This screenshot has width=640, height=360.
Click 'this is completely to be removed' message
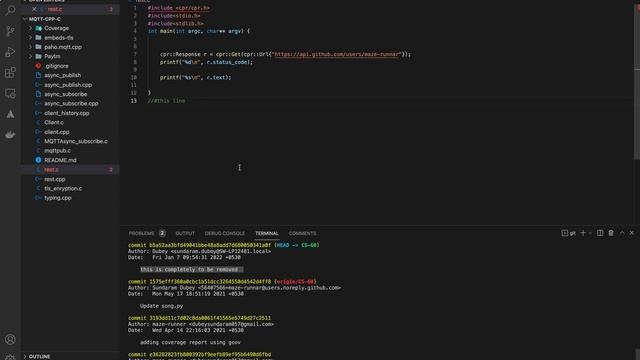[189, 269]
